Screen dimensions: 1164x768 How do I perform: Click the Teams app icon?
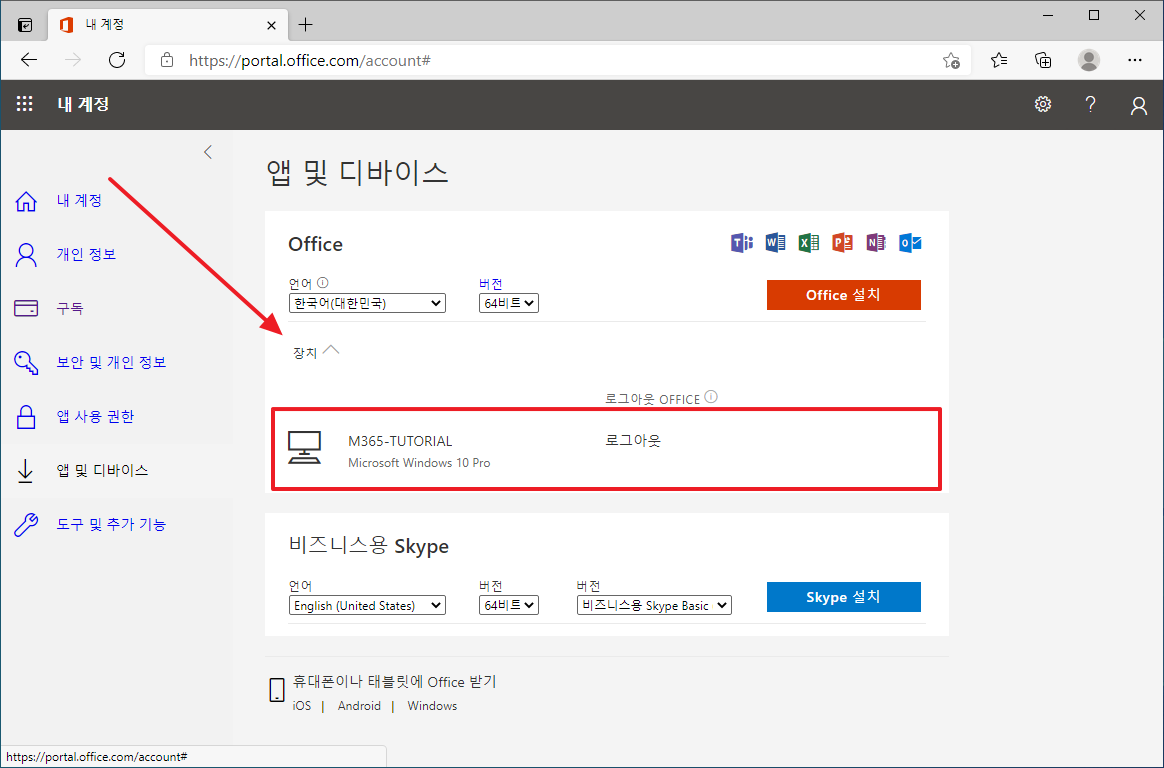tap(742, 243)
